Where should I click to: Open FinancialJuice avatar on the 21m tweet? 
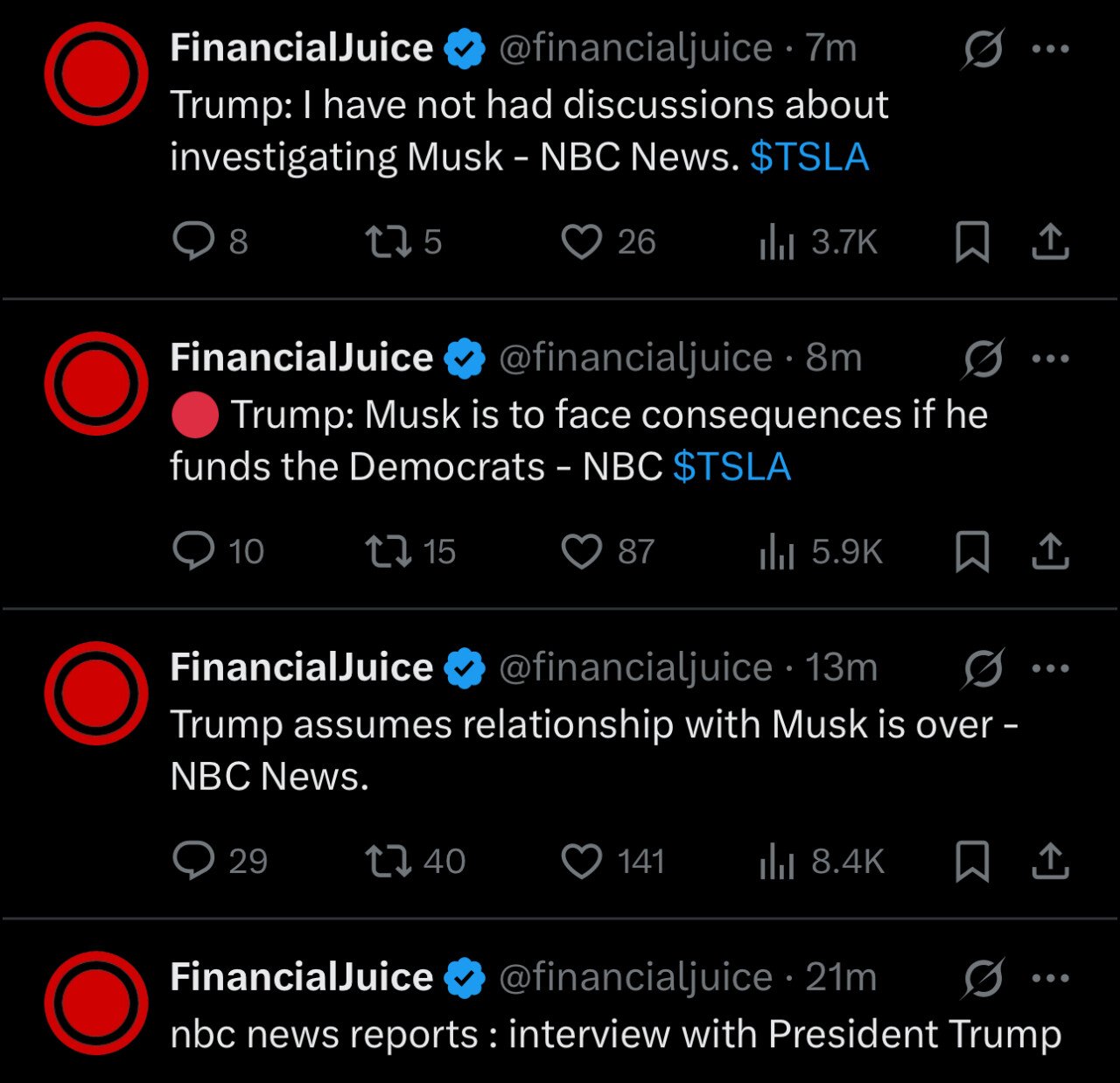[x=96, y=1003]
